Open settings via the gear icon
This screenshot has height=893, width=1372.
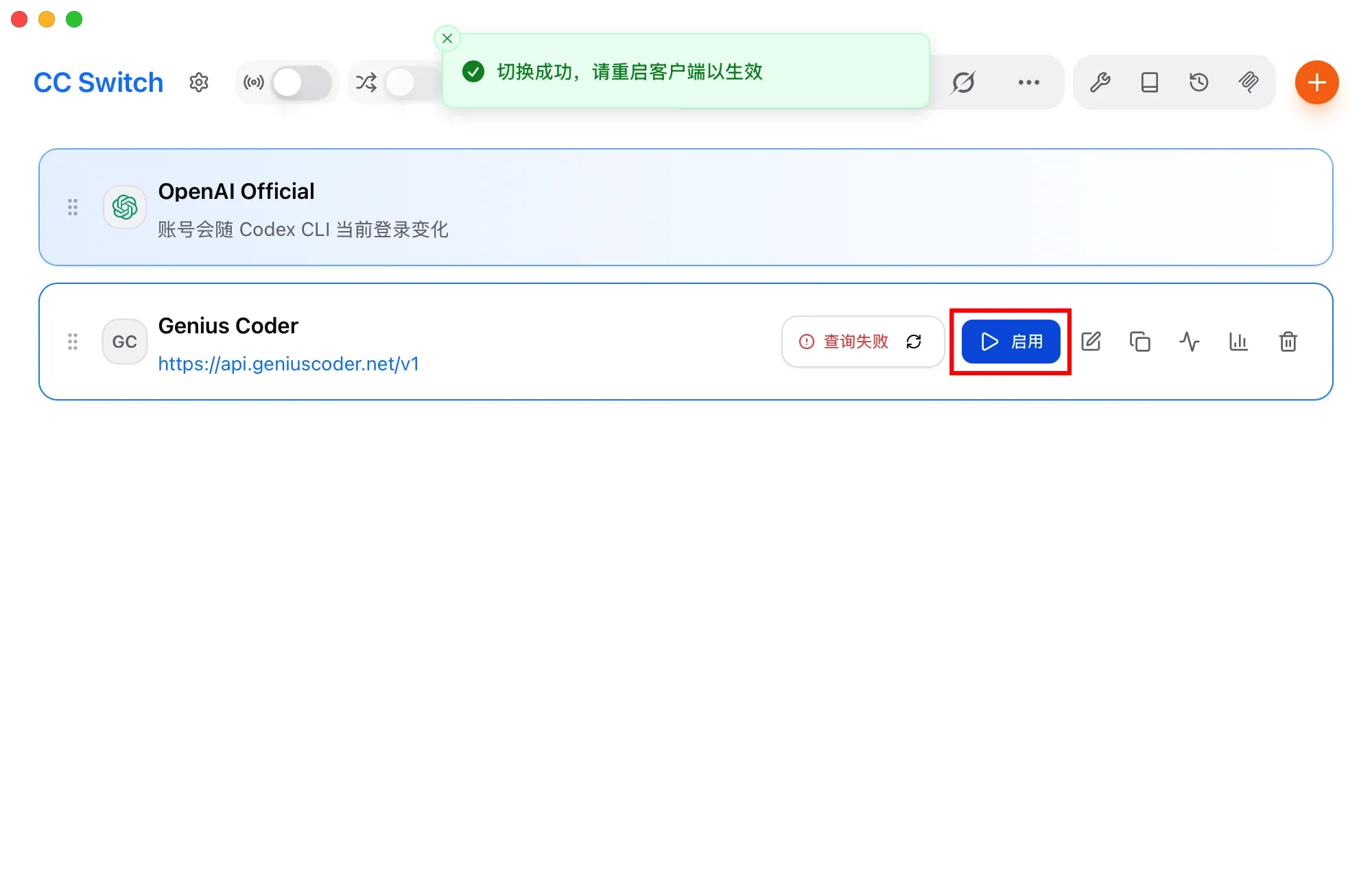199,82
